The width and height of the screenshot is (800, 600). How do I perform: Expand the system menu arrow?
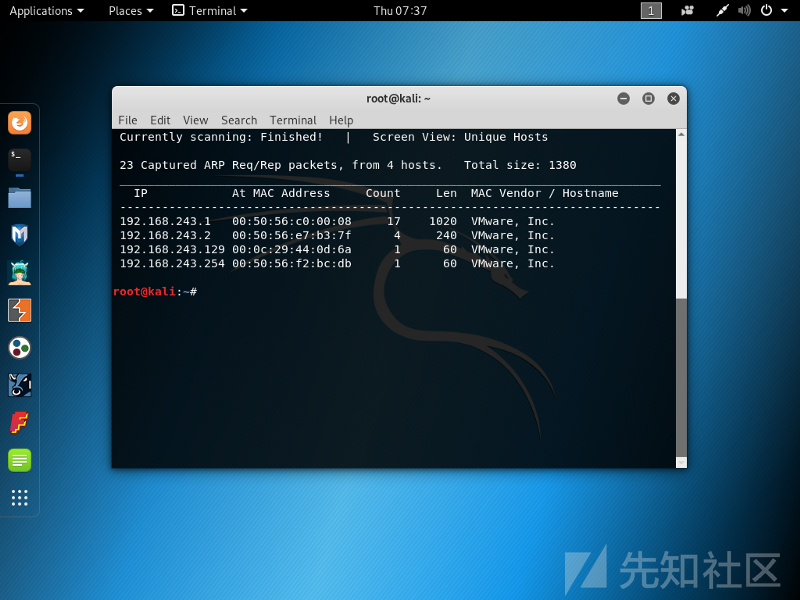click(x=784, y=11)
